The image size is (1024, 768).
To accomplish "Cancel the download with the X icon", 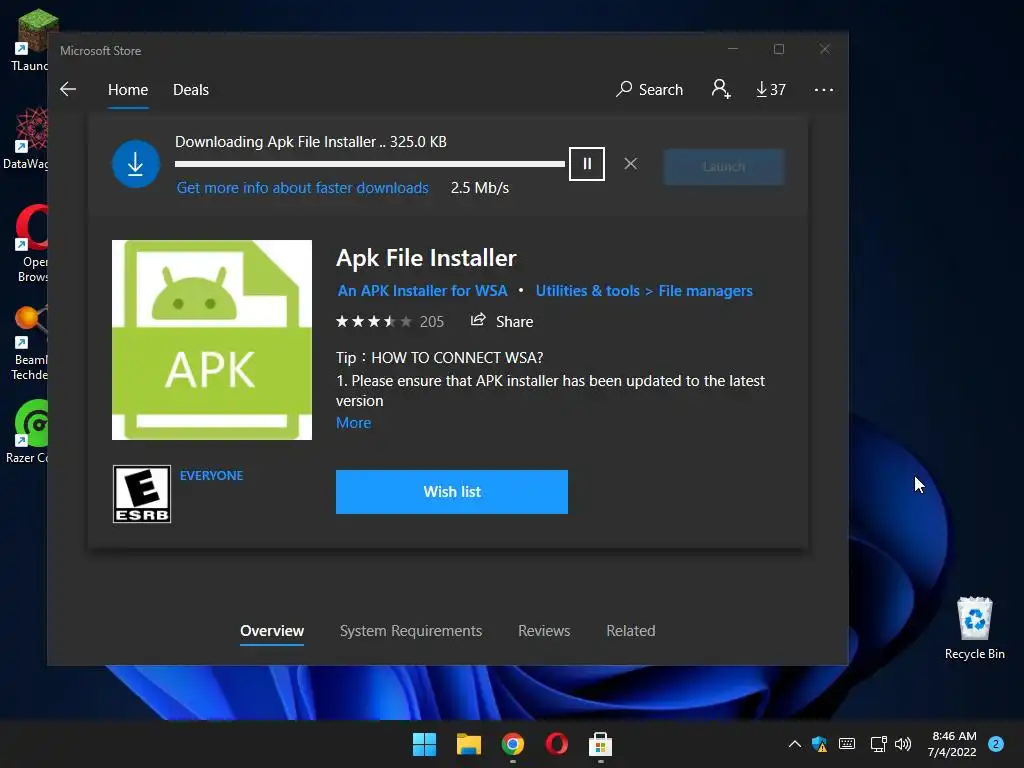I will (630, 164).
